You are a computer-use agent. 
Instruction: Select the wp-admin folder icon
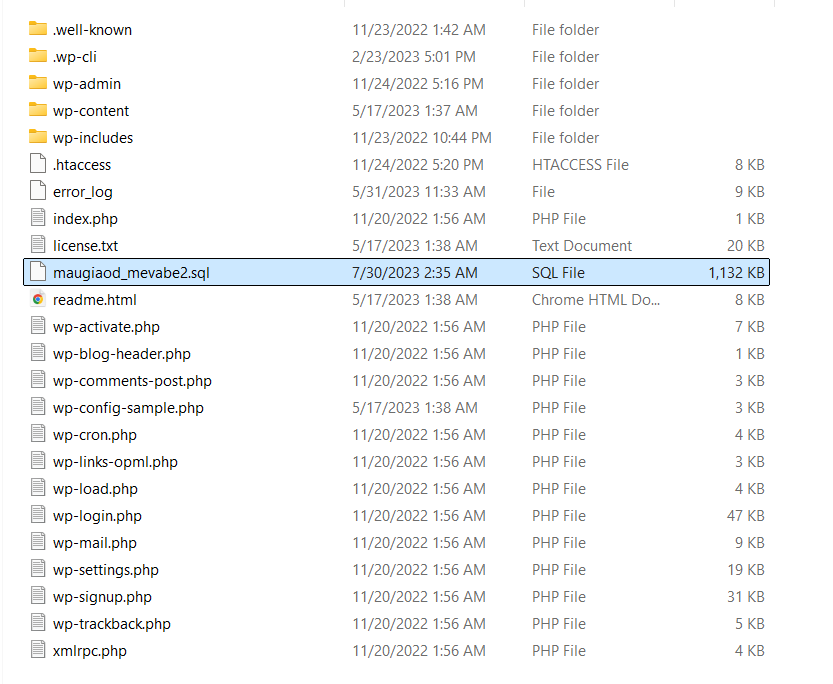38,83
